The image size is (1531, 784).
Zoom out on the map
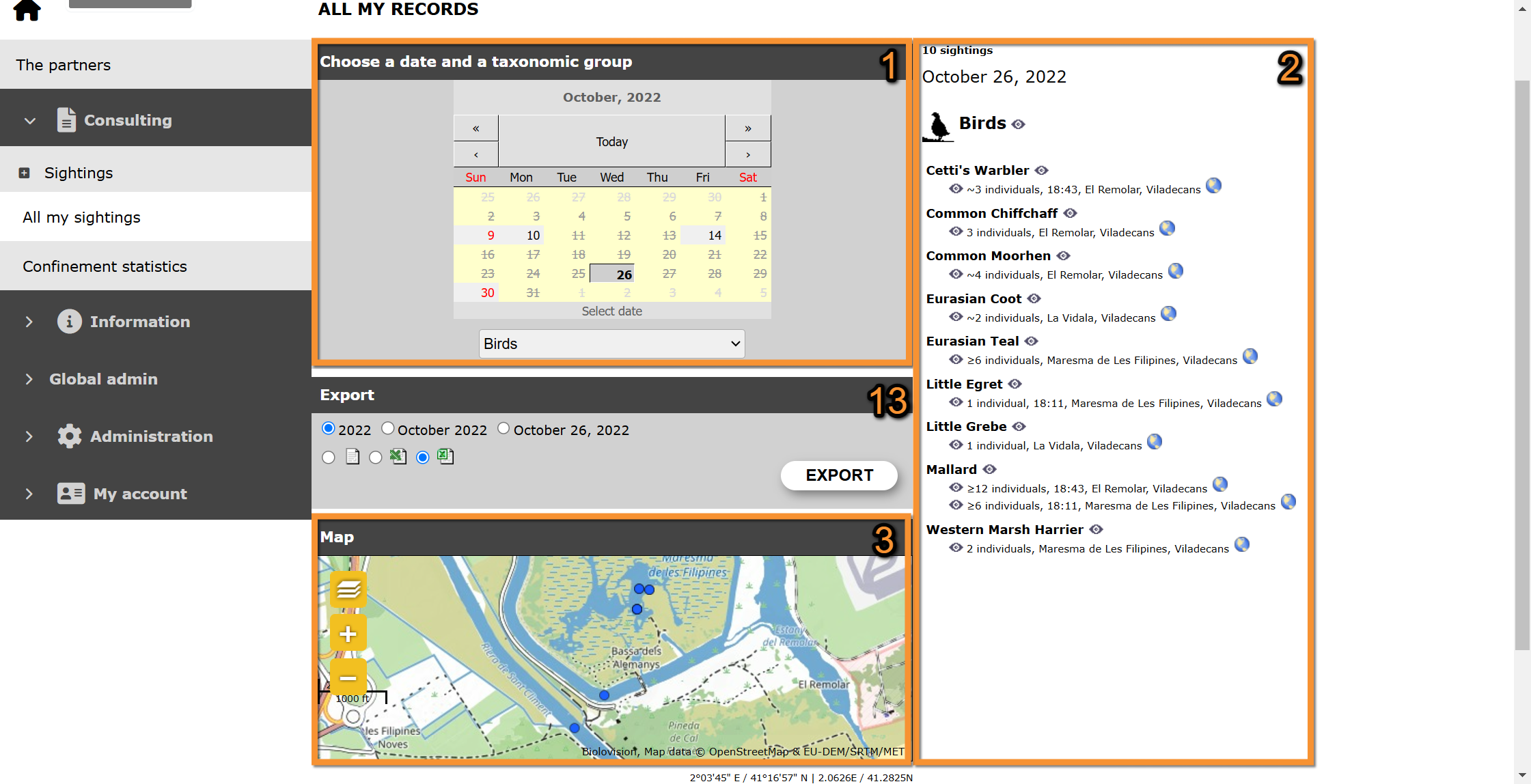348,677
